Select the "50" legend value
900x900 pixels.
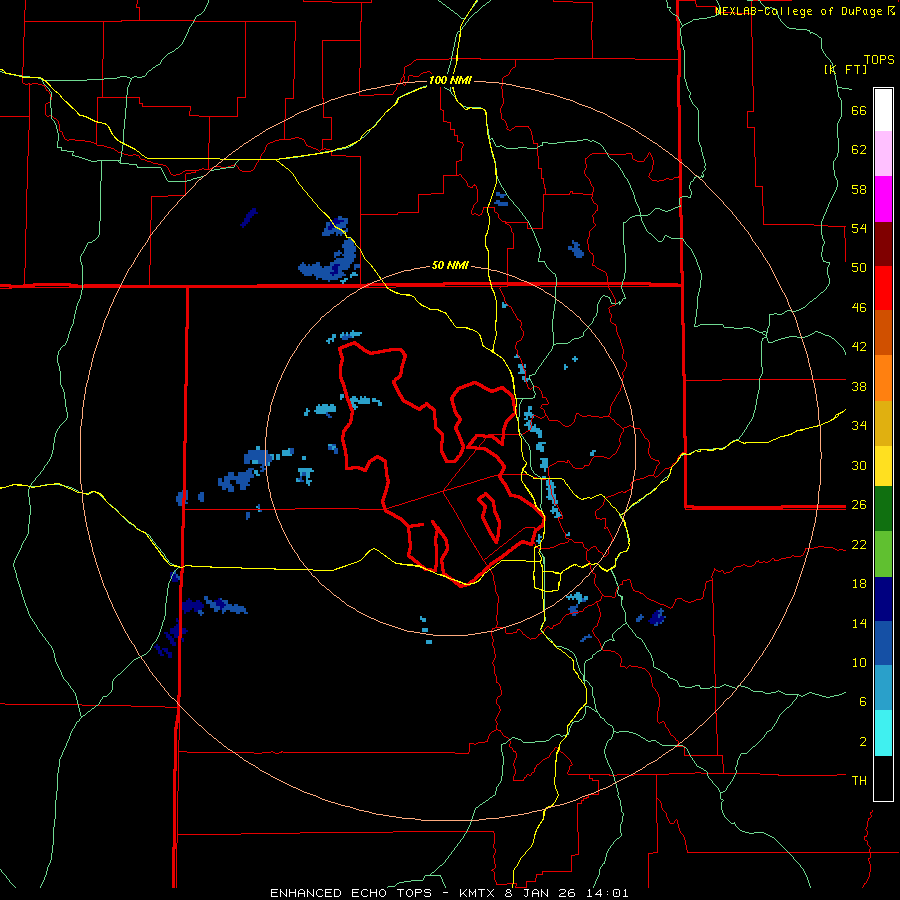point(859,268)
